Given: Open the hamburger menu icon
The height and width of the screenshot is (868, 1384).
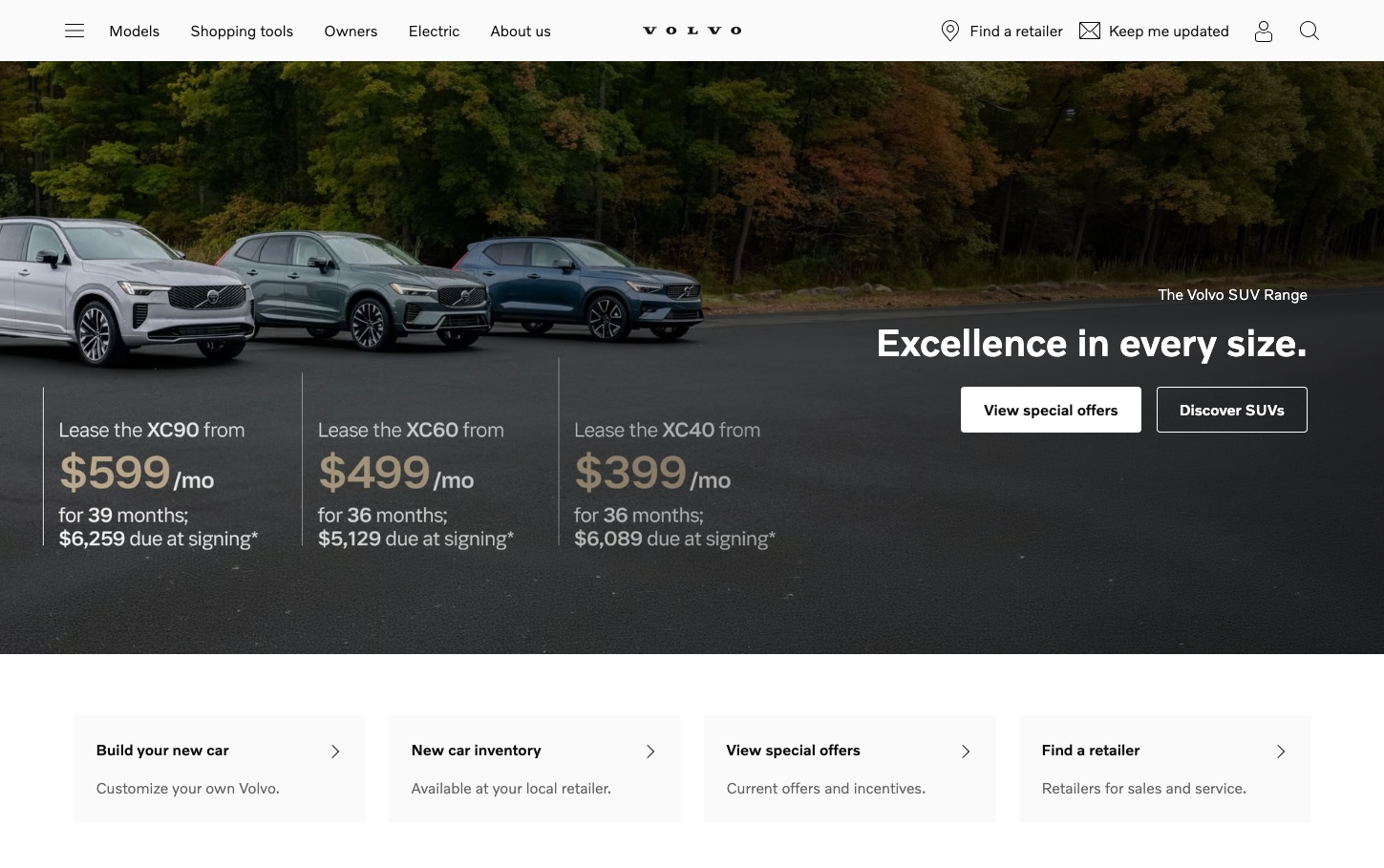Looking at the screenshot, I should [75, 31].
